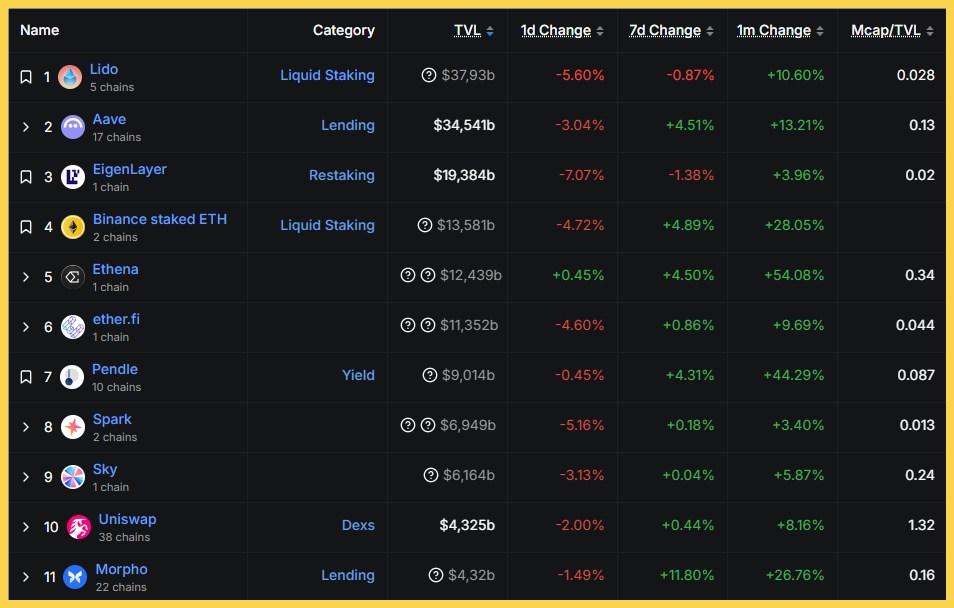
Task: Click the second help icon in ether.fi's TVL cell
Action: pyautogui.click(x=428, y=325)
